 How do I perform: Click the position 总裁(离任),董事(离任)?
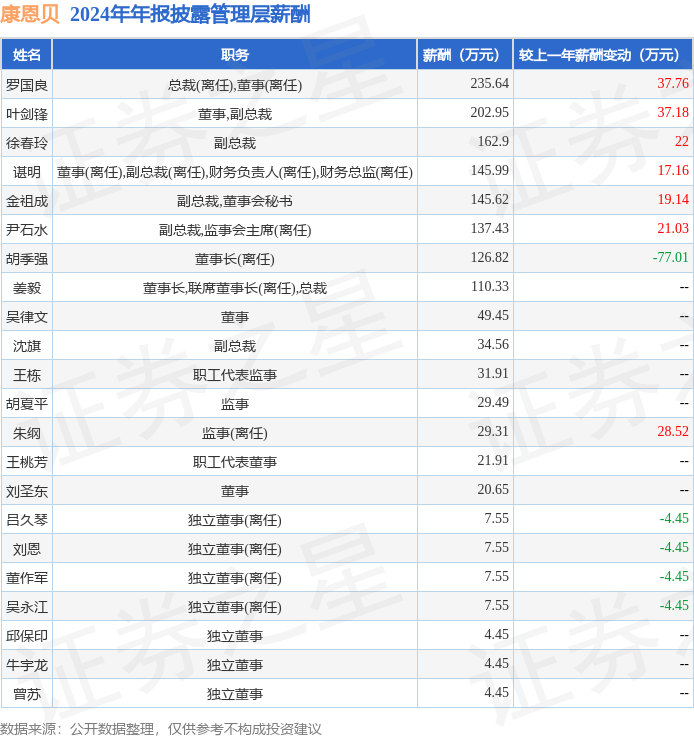point(235,85)
